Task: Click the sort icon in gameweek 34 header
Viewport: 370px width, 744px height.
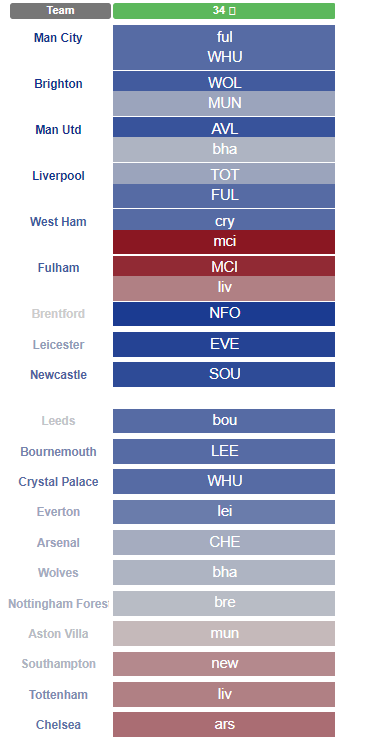Action: click(x=232, y=10)
